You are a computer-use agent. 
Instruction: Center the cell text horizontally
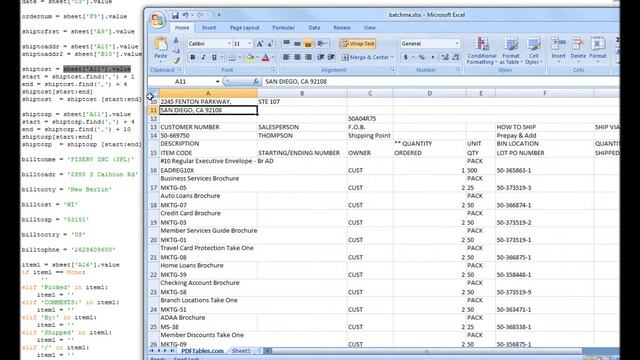coord(297,57)
